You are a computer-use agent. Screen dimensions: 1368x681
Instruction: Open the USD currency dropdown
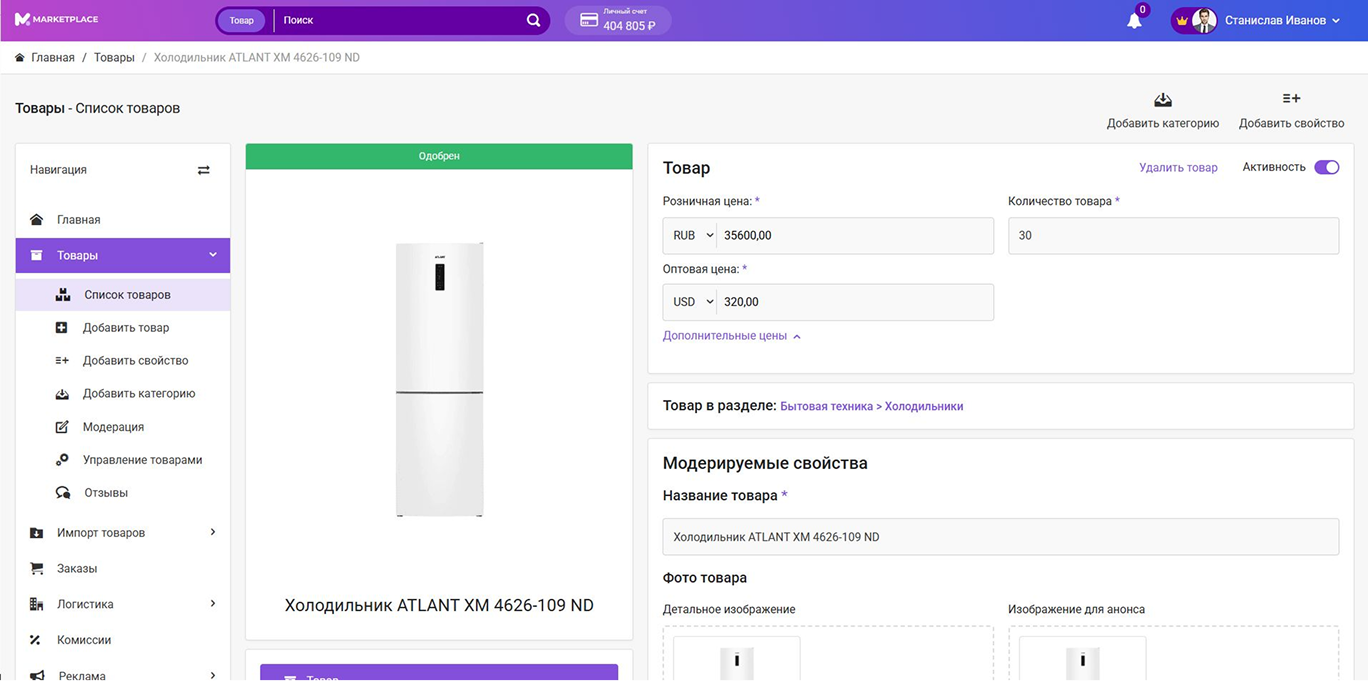[692, 302]
